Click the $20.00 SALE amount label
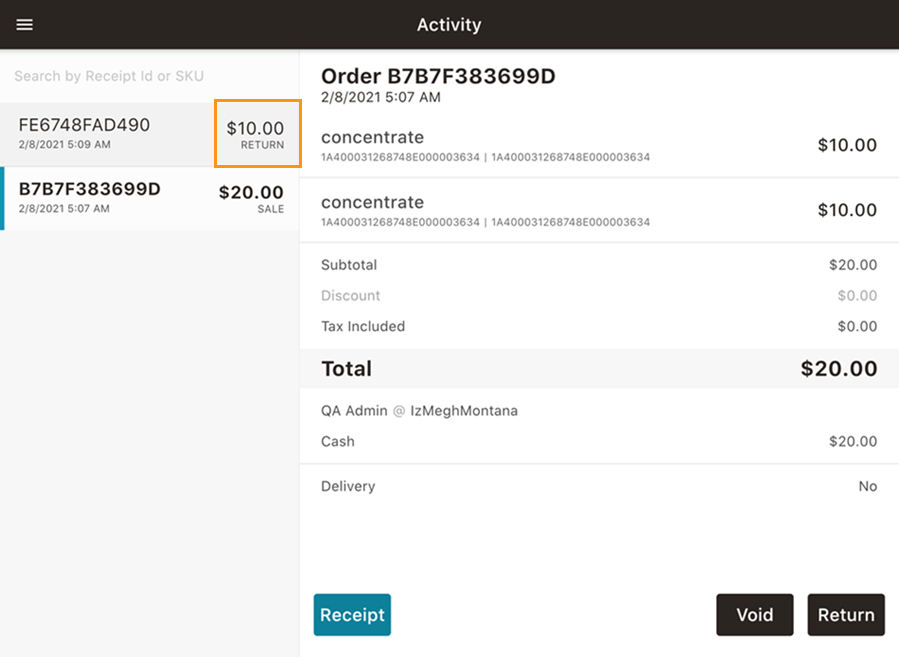 pyautogui.click(x=251, y=199)
